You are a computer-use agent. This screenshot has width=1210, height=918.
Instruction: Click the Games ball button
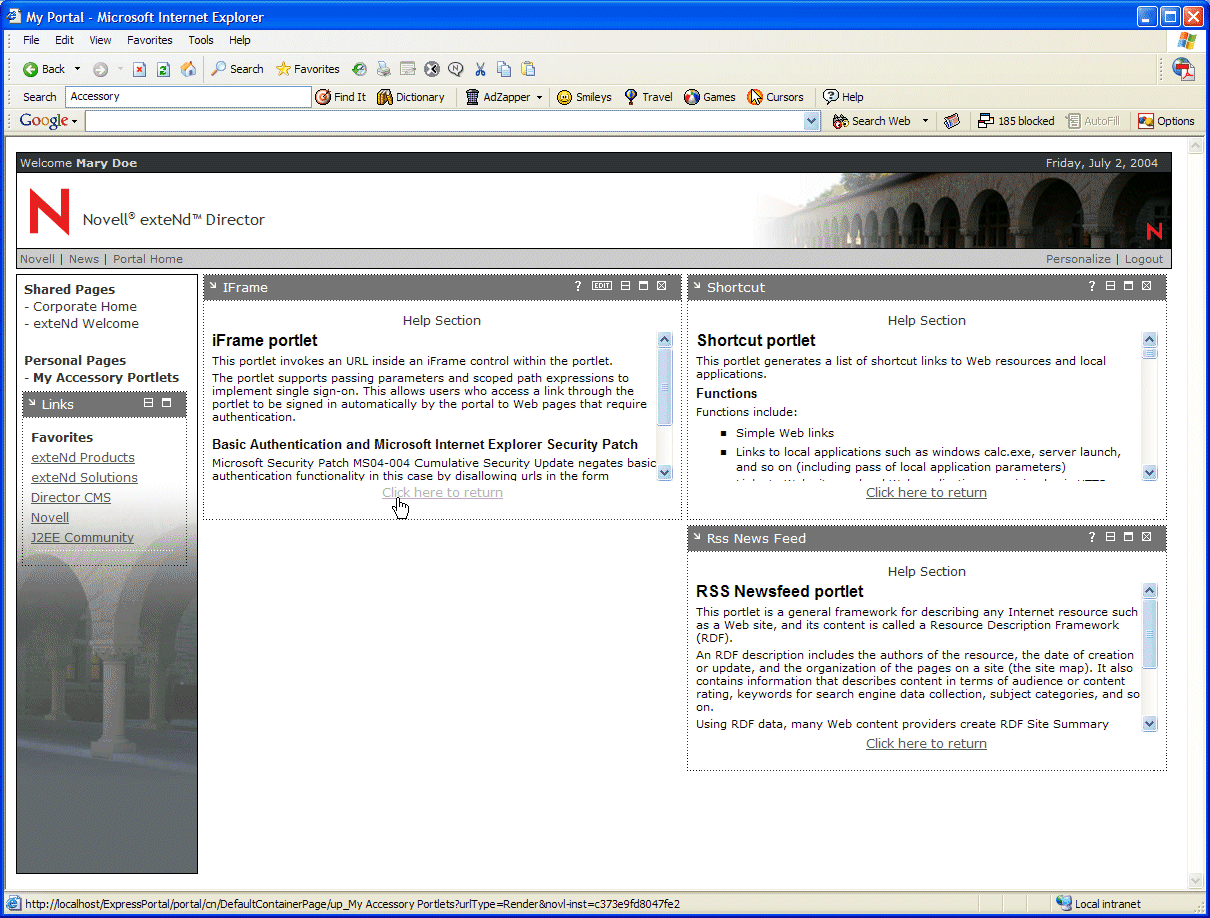tap(710, 97)
